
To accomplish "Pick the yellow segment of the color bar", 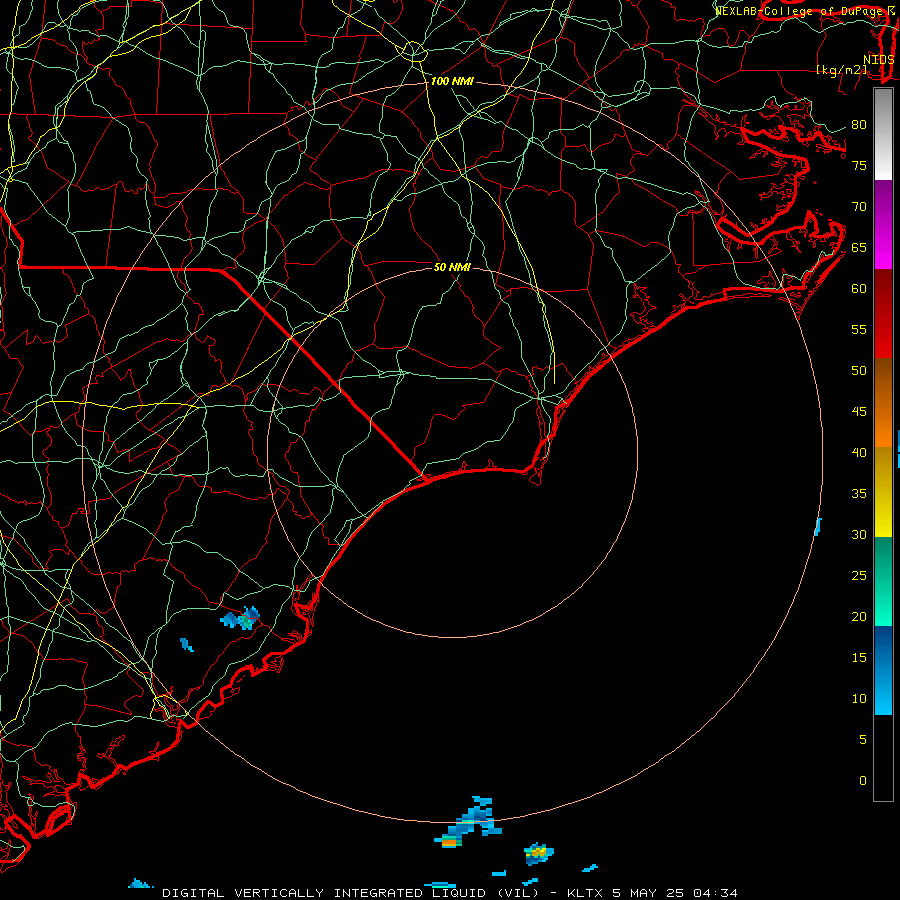I will [883, 492].
